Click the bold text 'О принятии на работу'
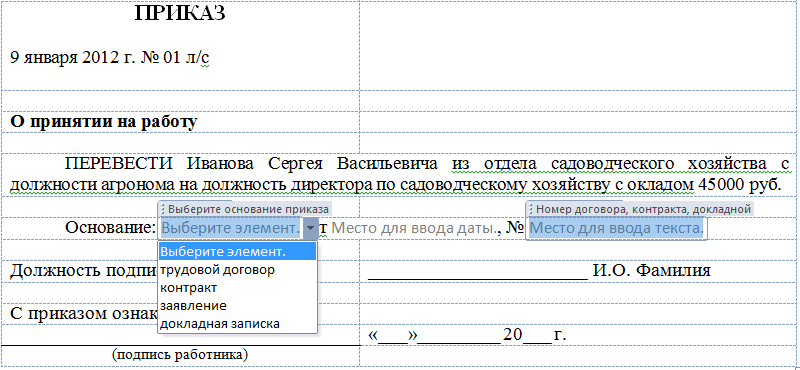The width and height of the screenshot is (800, 370). 104,122
